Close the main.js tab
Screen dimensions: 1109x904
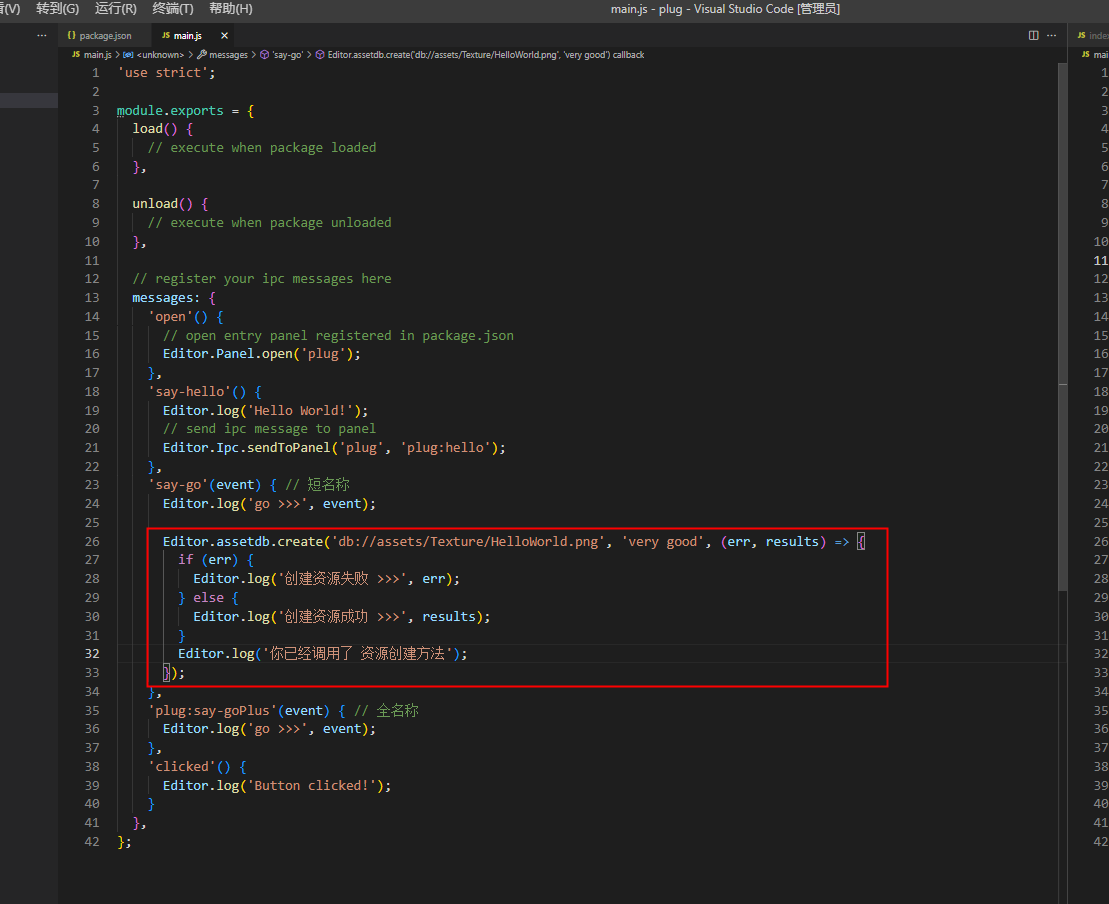point(224,35)
